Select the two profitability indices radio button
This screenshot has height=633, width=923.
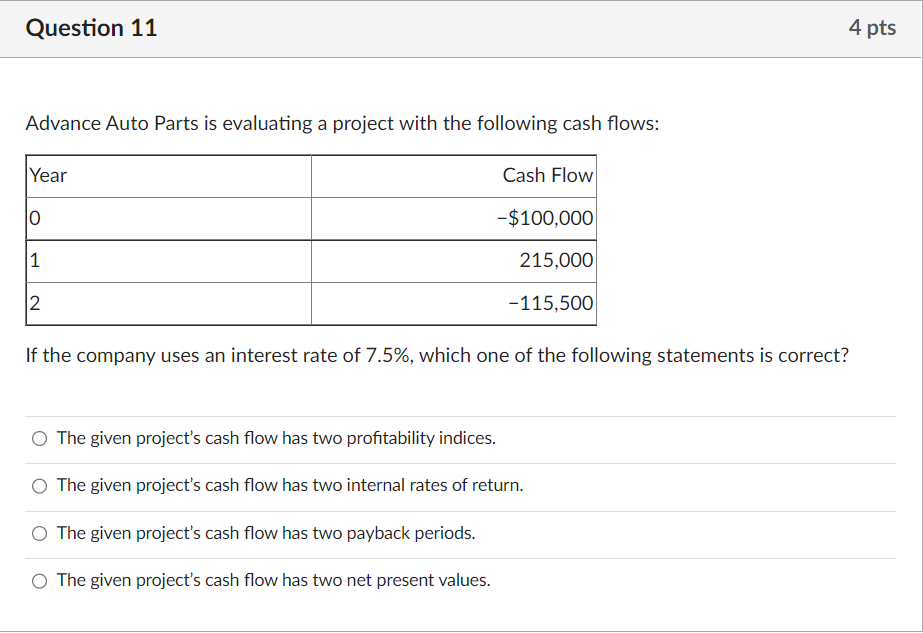[x=39, y=439]
